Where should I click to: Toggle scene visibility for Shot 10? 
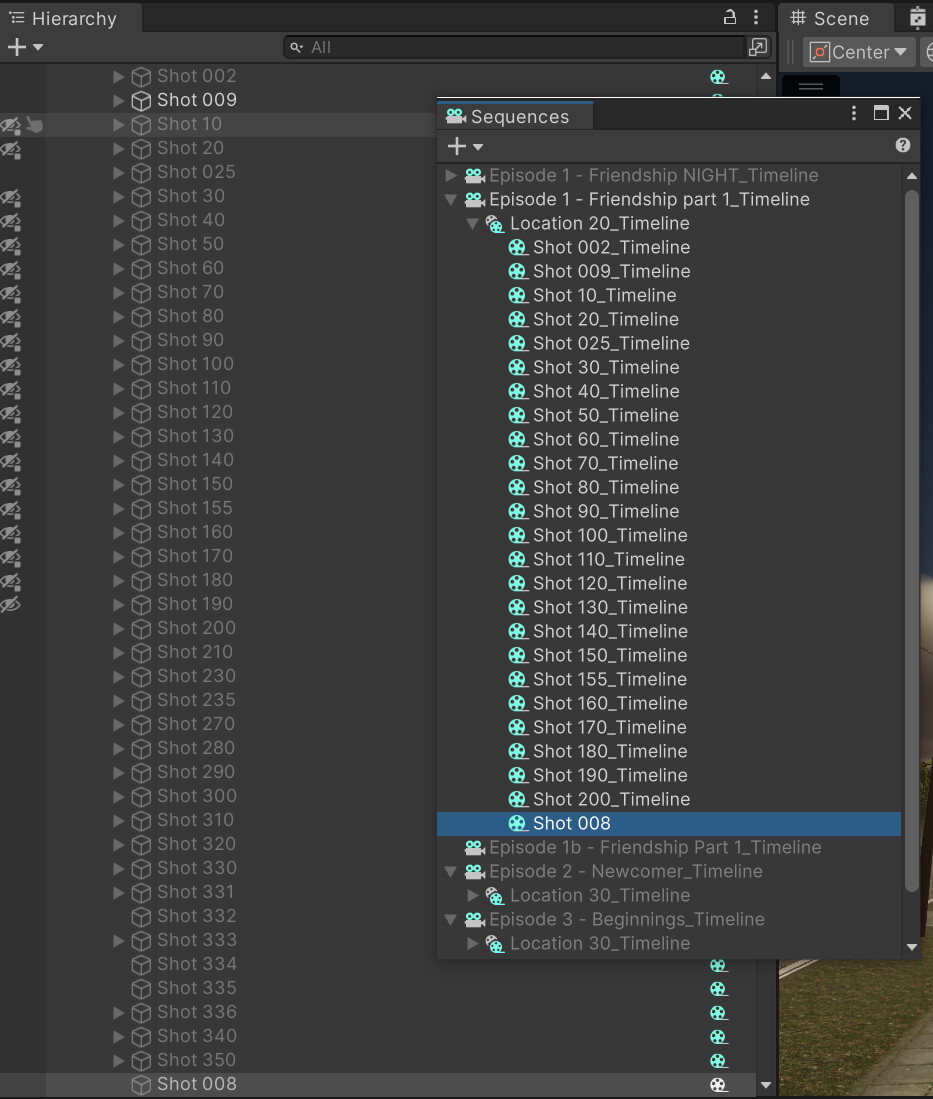[x=10, y=124]
